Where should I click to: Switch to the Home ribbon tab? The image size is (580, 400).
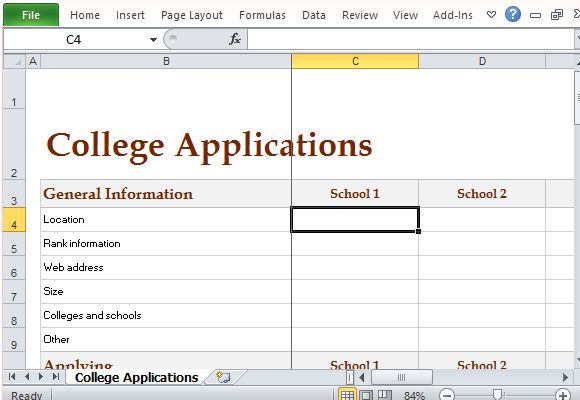click(x=85, y=15)
